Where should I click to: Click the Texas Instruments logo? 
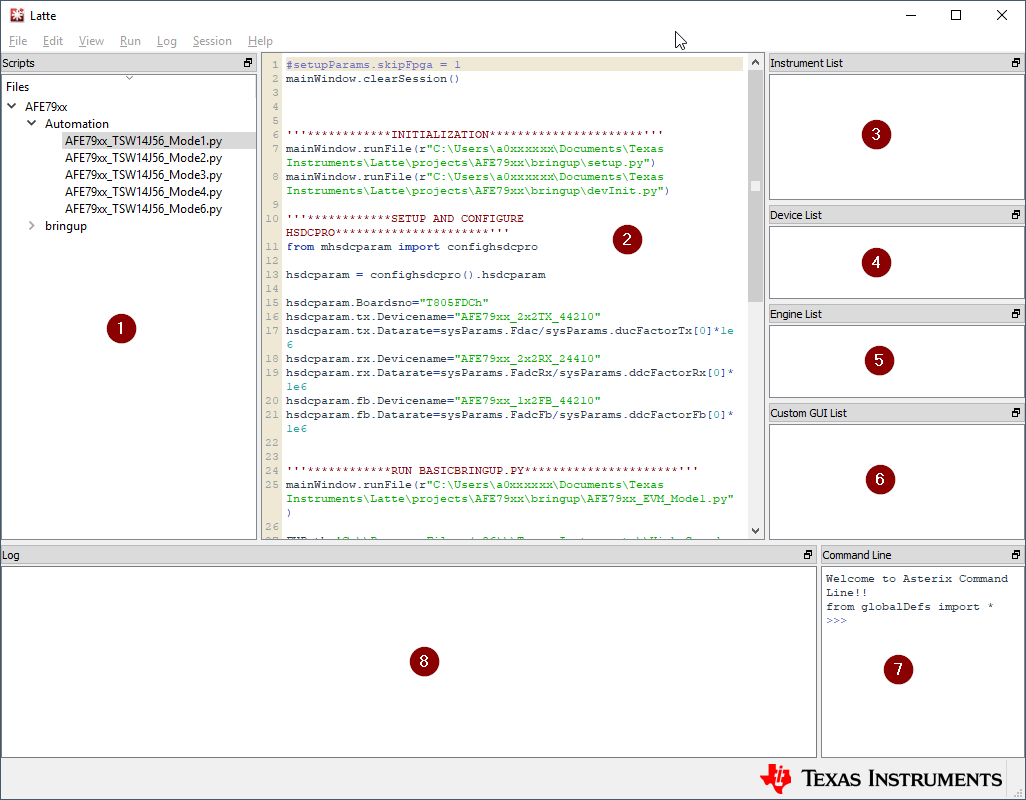pos(879,779)
